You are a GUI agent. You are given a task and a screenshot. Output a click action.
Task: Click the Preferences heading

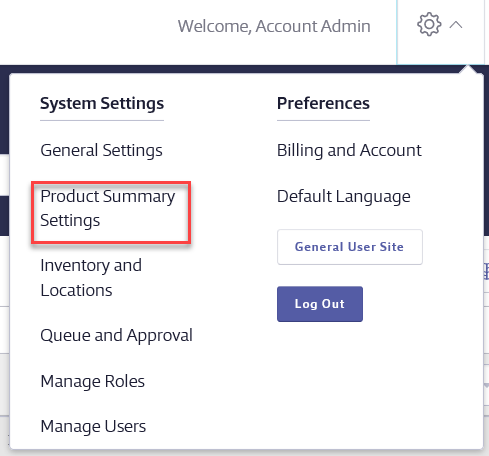coord(323,103)
